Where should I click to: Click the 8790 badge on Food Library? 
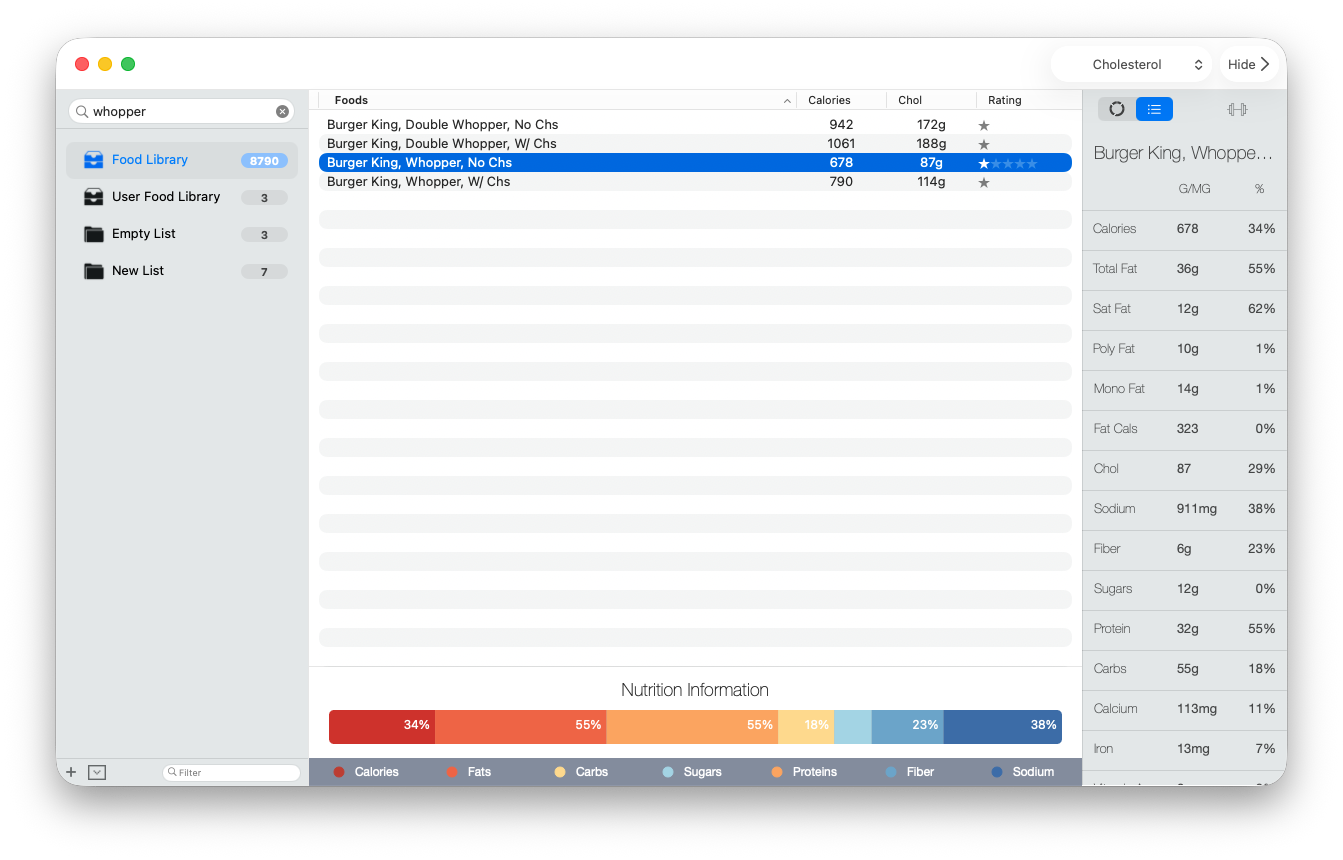point(264,160)
